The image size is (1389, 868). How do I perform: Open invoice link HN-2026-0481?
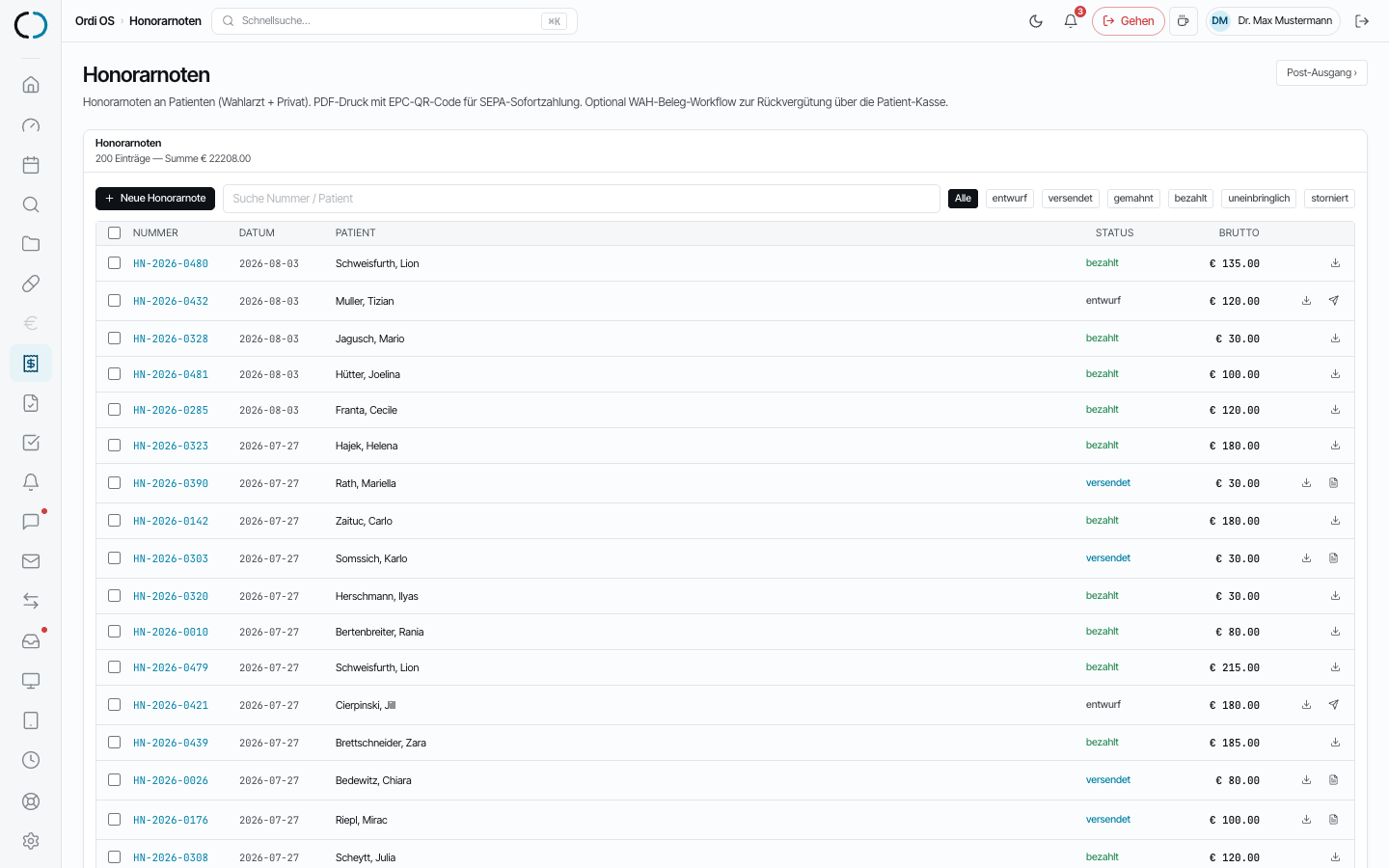click(x=171, y=374)
